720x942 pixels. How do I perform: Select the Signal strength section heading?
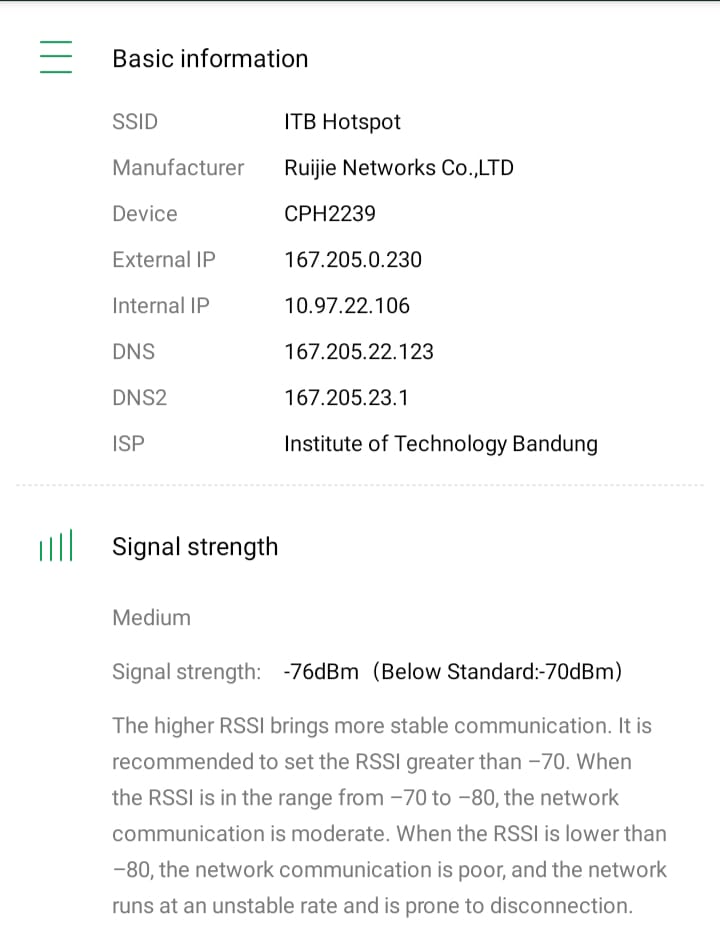pyautogui.click(x=195, y=547)
